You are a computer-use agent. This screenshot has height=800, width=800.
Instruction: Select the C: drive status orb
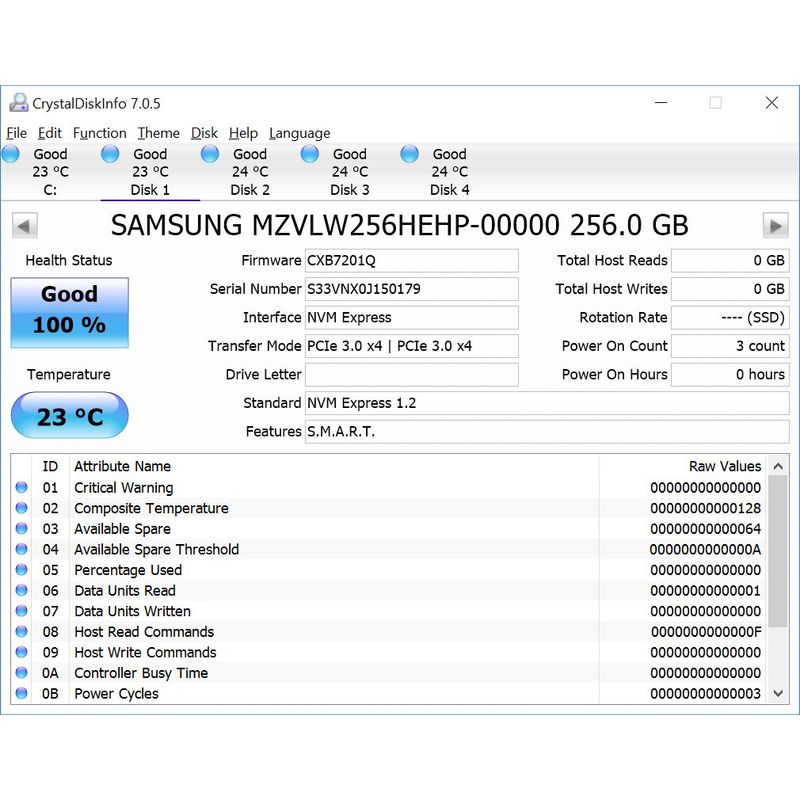[x=11, y=154]
